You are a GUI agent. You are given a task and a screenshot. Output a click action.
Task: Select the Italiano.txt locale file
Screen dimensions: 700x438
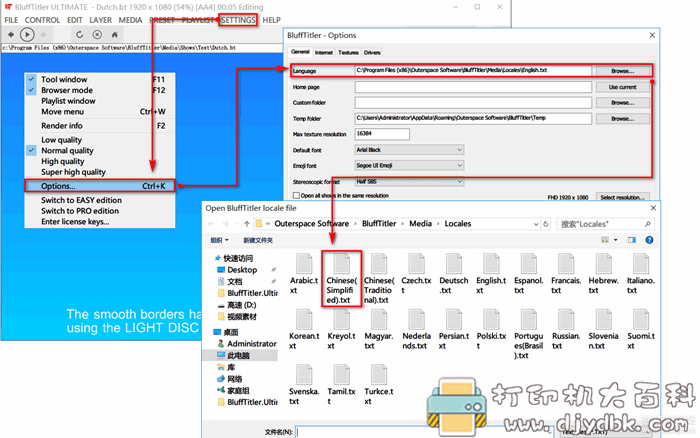coord(641,274)
